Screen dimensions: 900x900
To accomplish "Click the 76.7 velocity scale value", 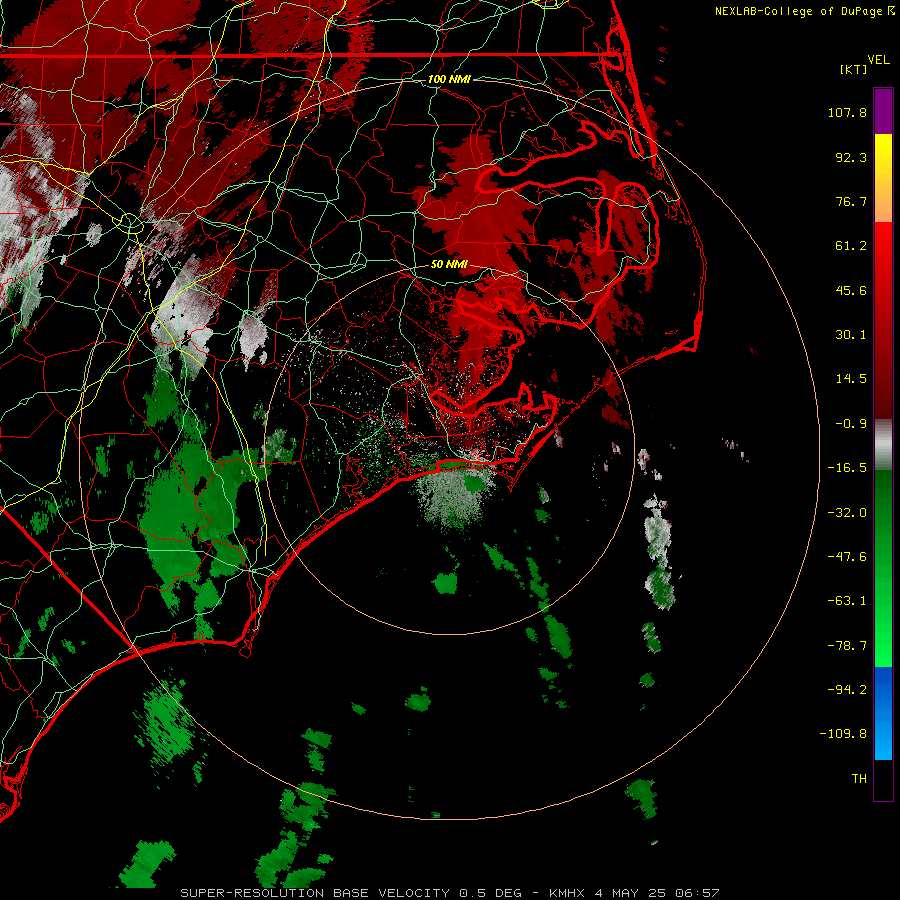I will pyautogui.click(x=851, y=201).
